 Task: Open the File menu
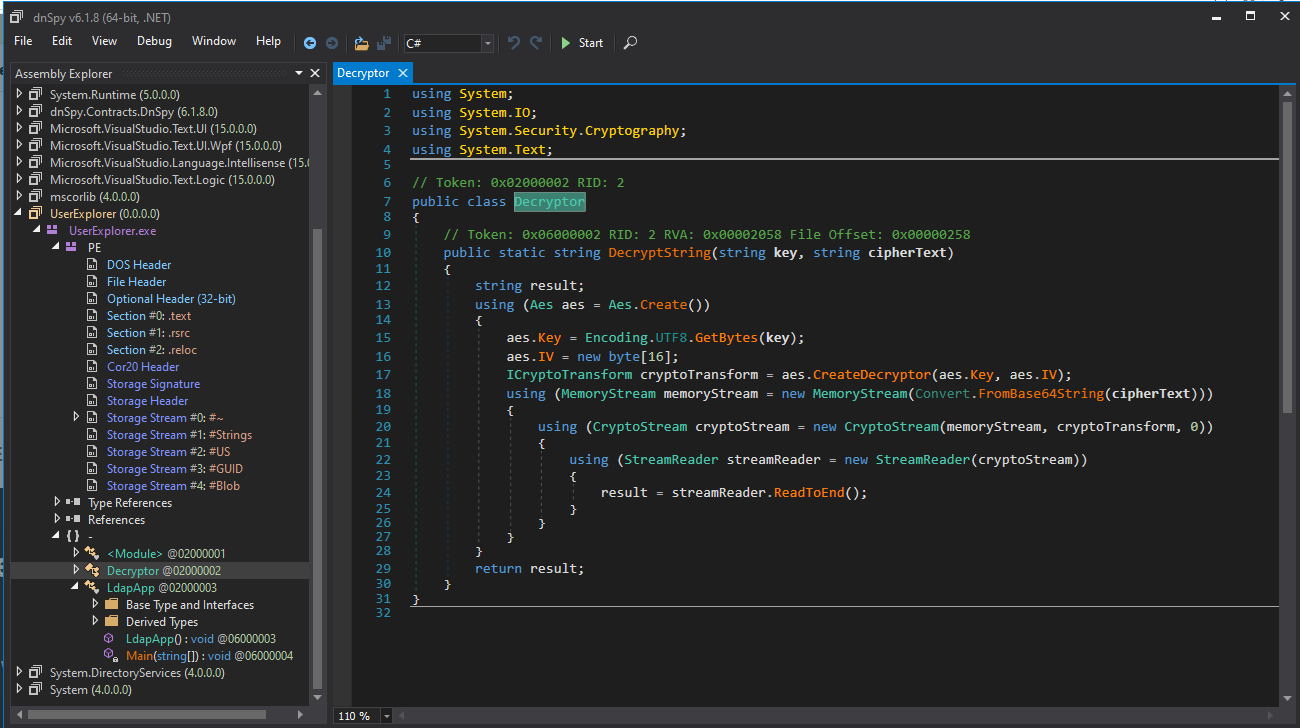point(23,41)
